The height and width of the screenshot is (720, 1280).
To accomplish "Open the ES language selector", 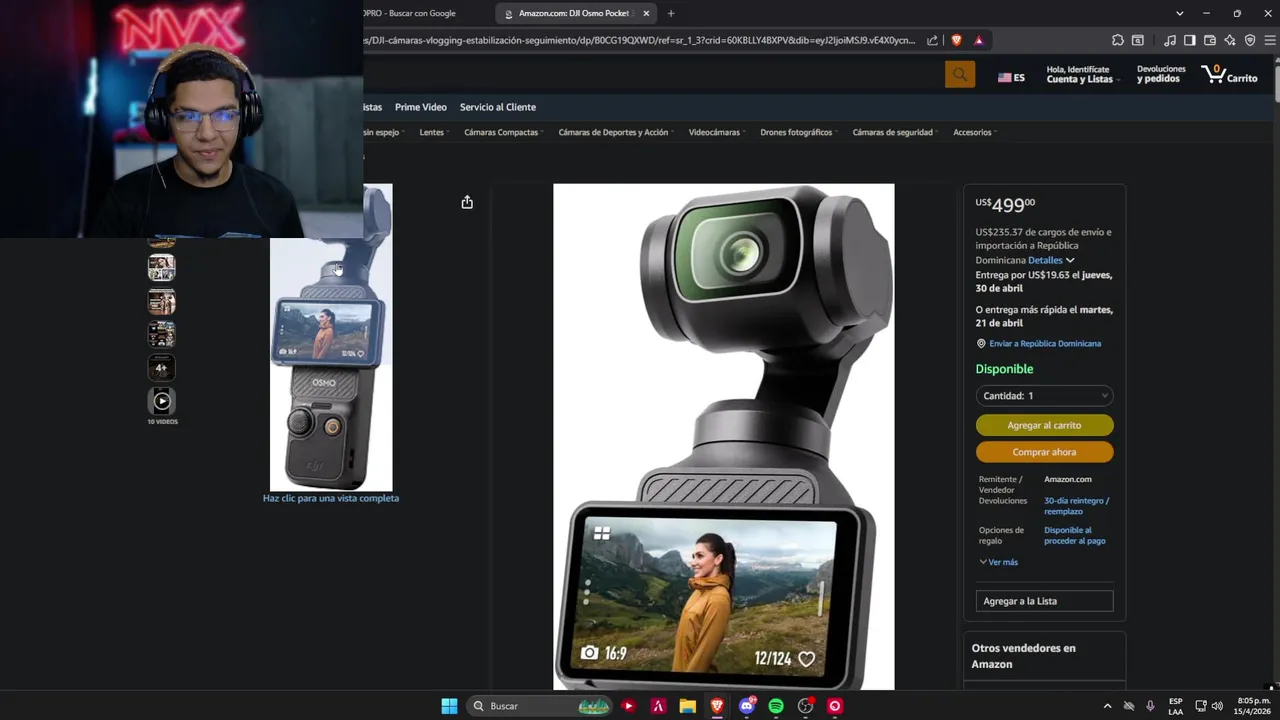I will click(1011, 77).
